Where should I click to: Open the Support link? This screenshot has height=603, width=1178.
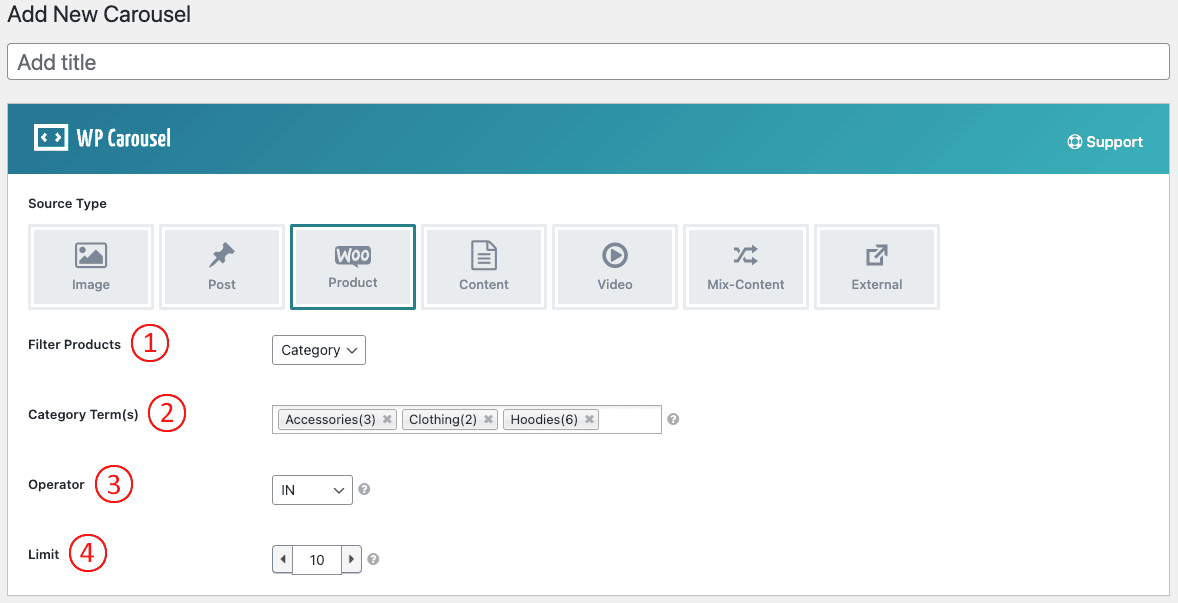[1105, 142]
